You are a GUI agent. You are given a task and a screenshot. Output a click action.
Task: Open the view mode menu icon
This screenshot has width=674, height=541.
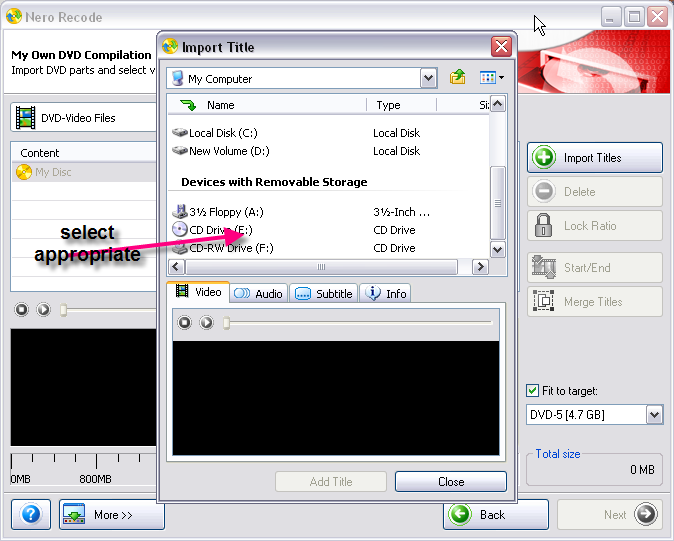(492, 78)
